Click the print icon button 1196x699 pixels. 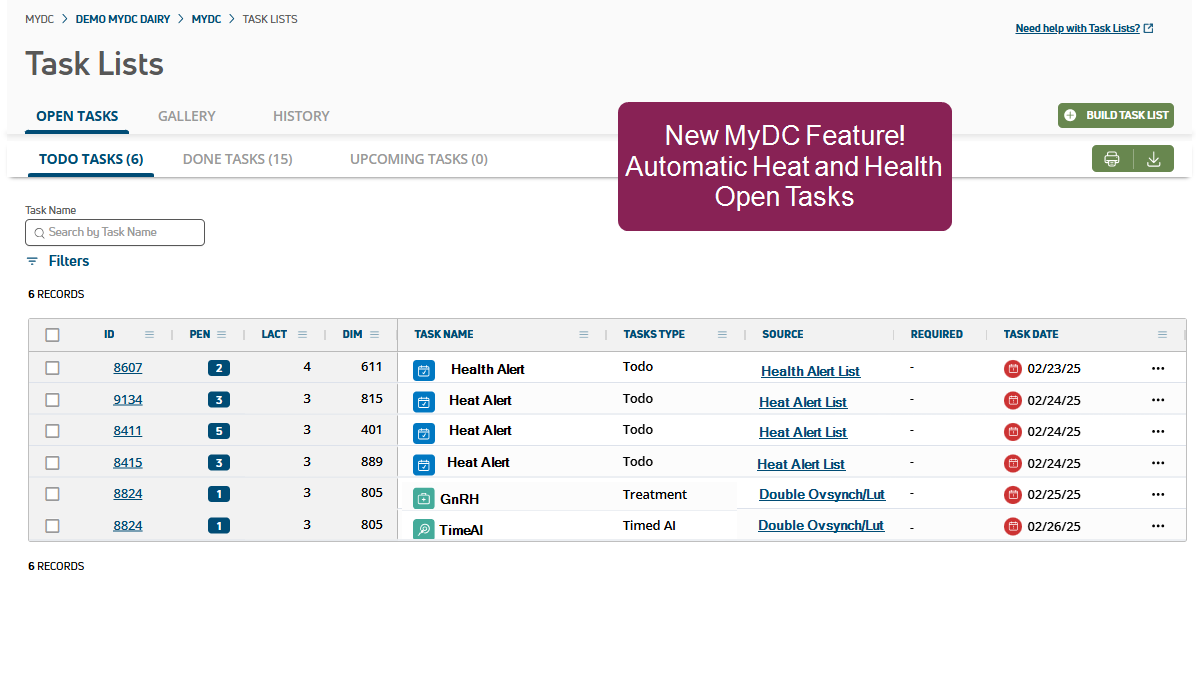(x=1111, y=159)
